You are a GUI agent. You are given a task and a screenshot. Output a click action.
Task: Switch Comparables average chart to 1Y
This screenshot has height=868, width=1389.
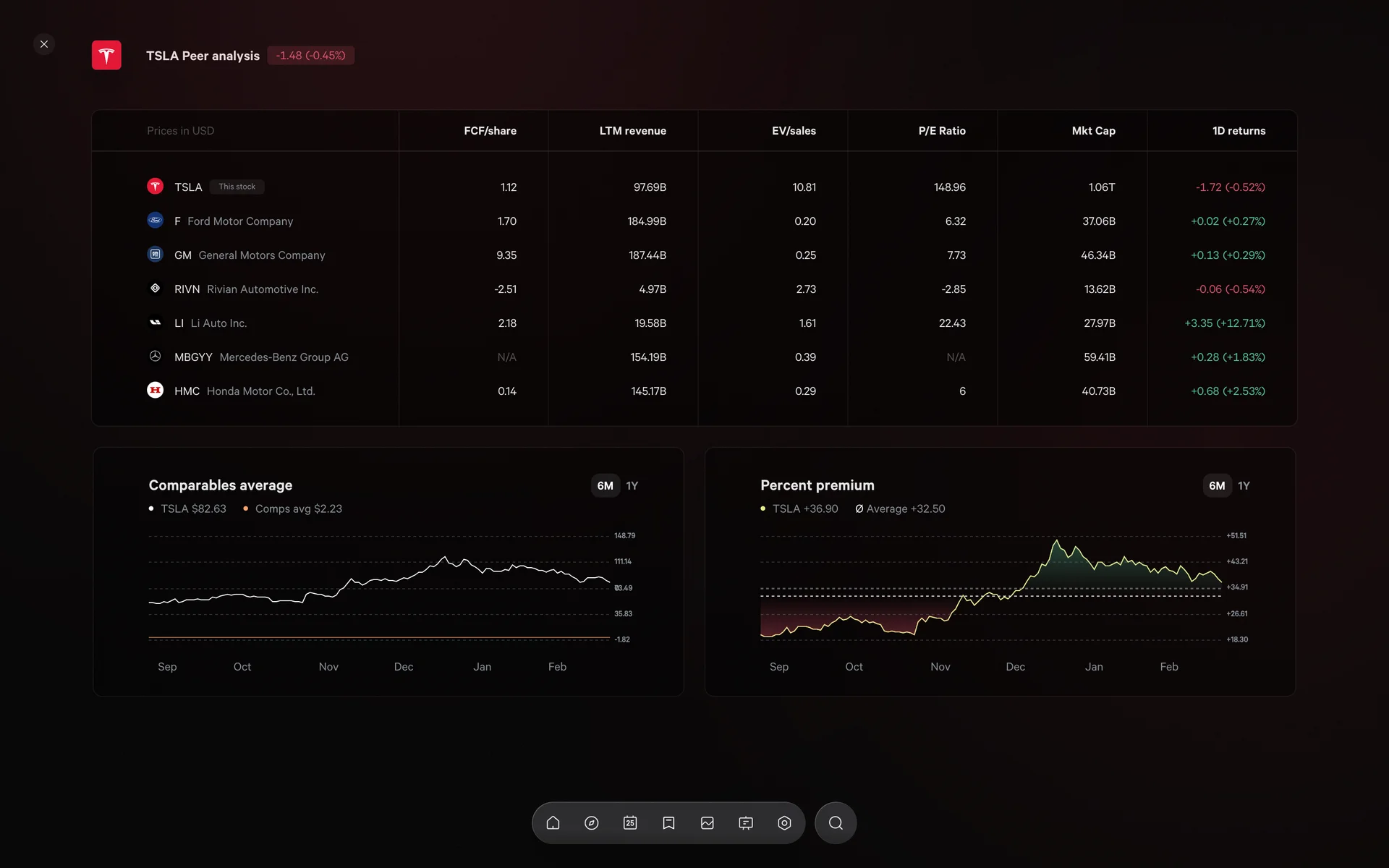pyautogui.click(x=632, y=486)
